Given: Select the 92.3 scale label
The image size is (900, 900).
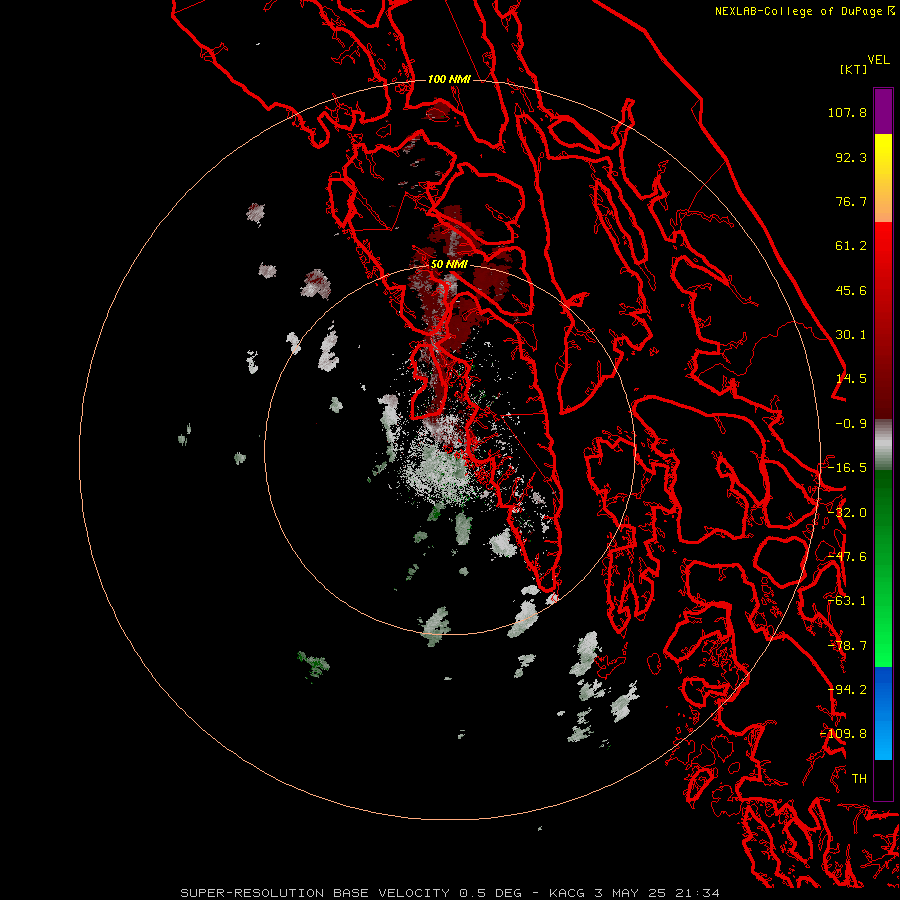Looking at the screenshot, I should tap(851, 157).
